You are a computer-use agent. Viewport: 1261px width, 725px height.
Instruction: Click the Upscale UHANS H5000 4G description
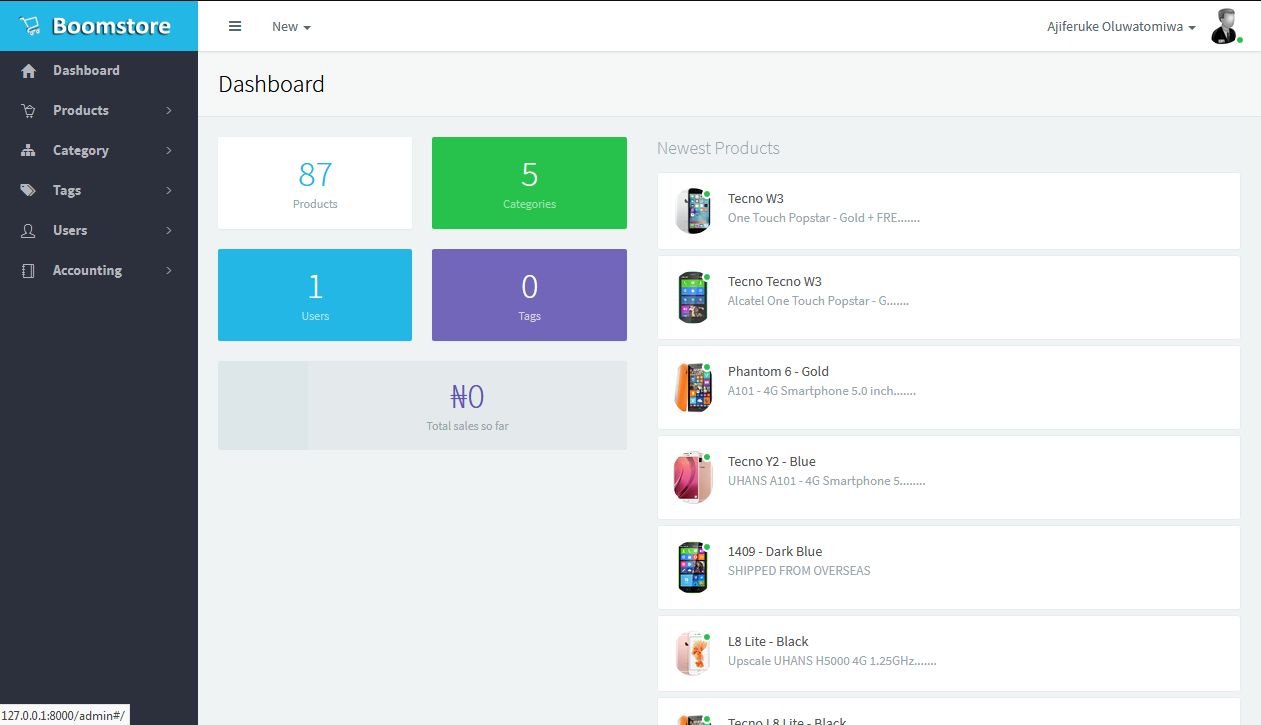tap(832, 661)
